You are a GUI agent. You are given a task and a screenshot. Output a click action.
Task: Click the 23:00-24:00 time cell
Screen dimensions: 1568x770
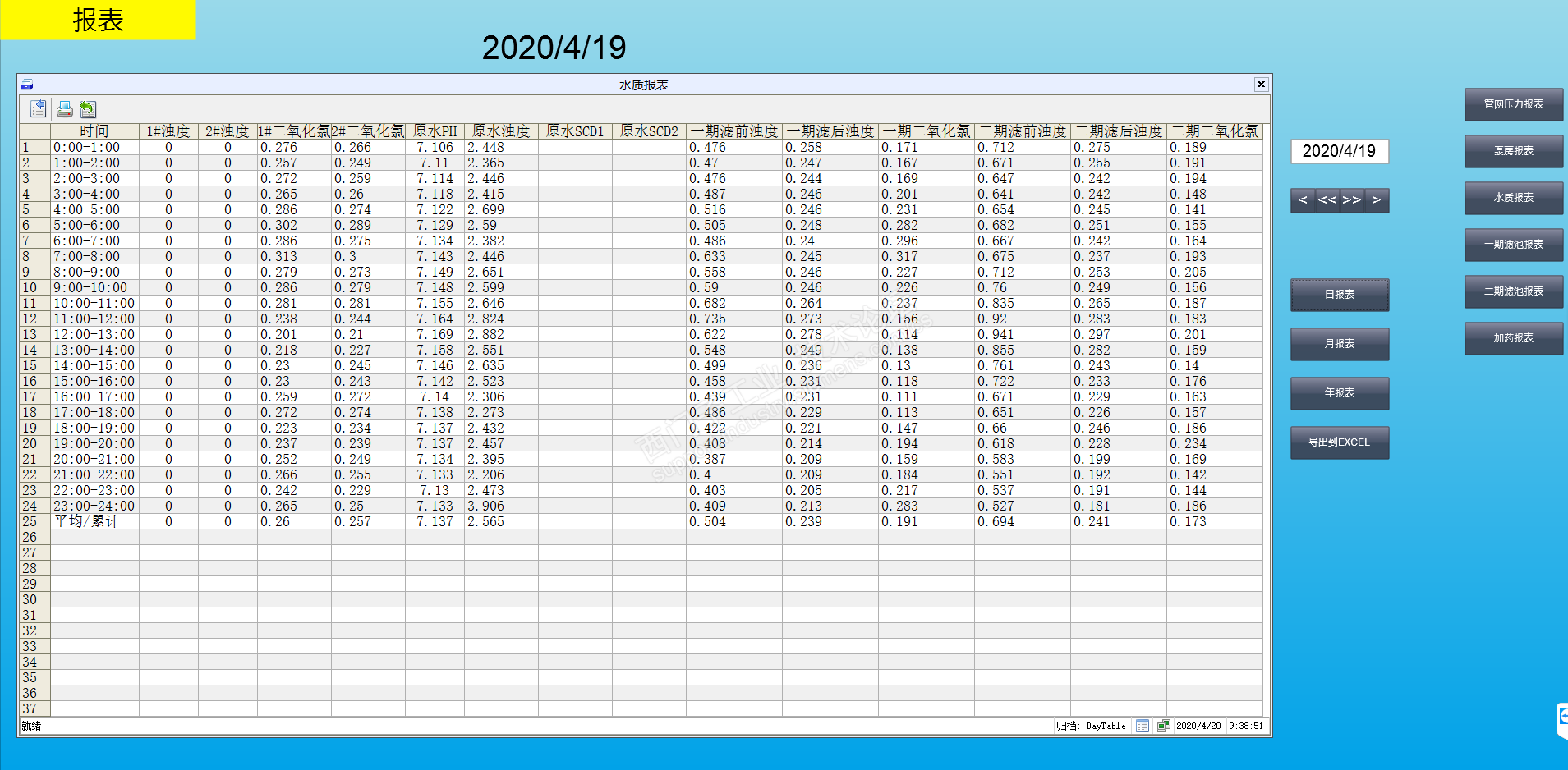tap(94, 506)
